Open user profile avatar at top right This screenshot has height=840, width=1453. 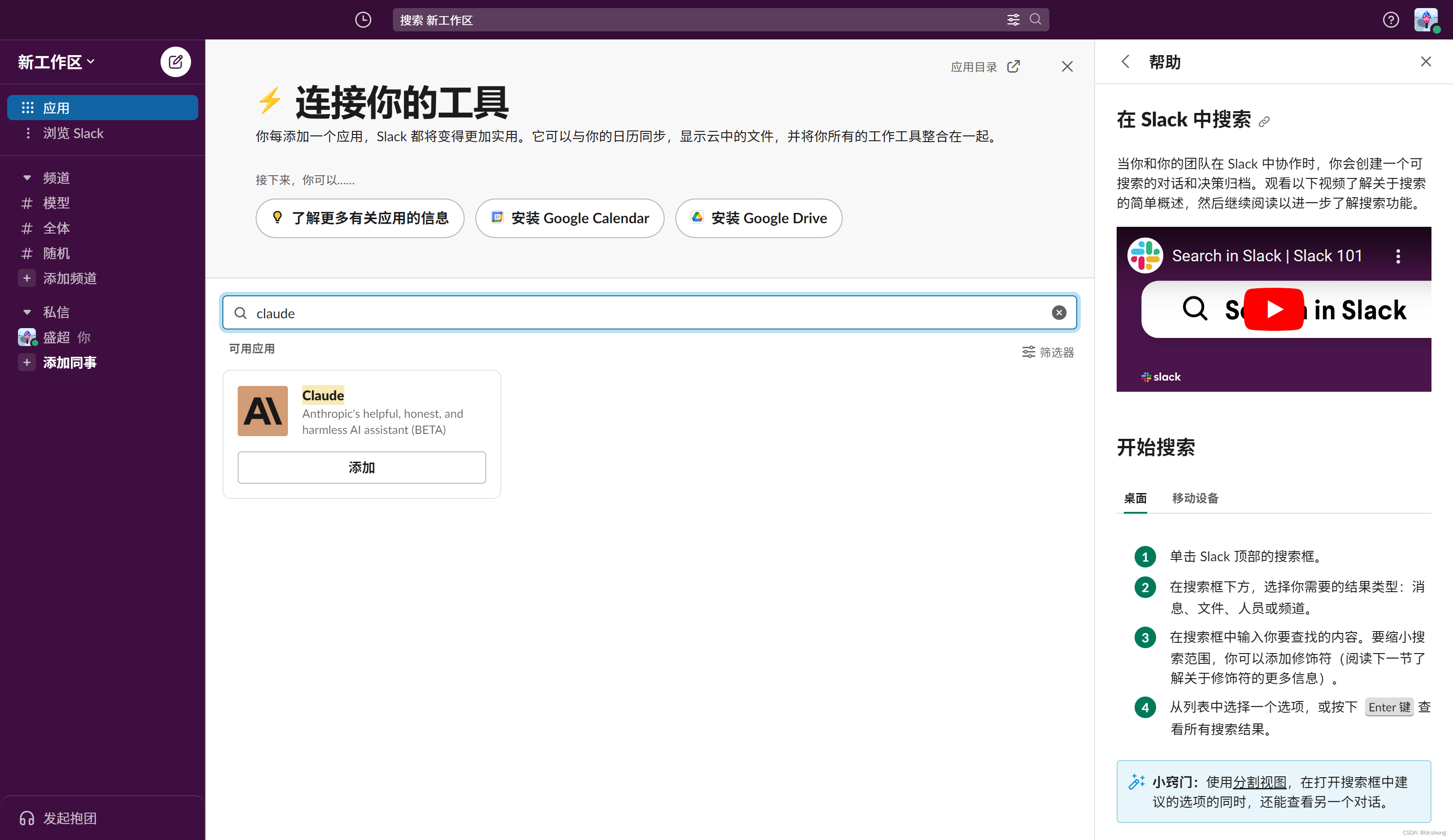coord(1427,20)
